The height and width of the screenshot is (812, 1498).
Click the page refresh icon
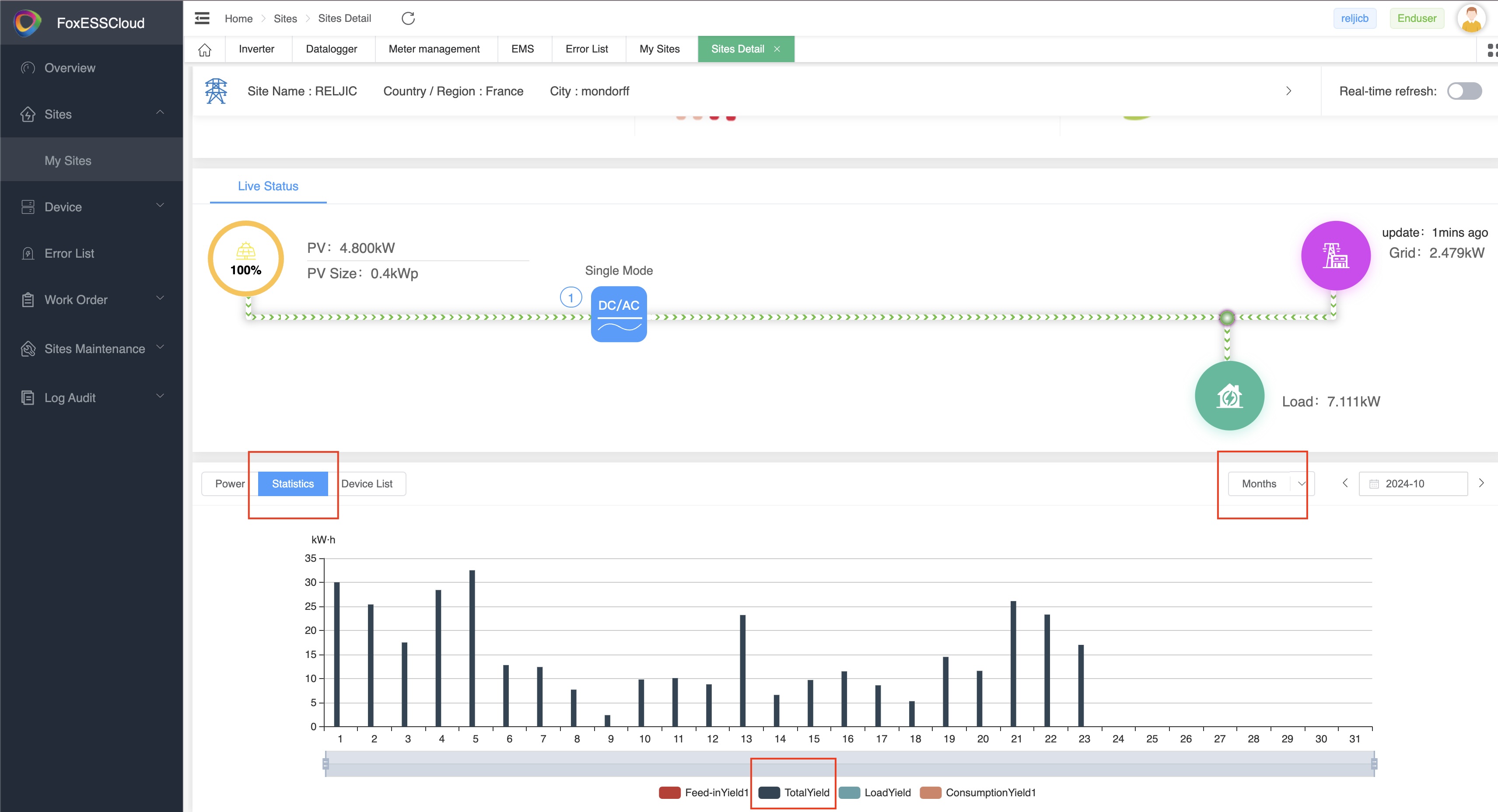pos(408,18)
